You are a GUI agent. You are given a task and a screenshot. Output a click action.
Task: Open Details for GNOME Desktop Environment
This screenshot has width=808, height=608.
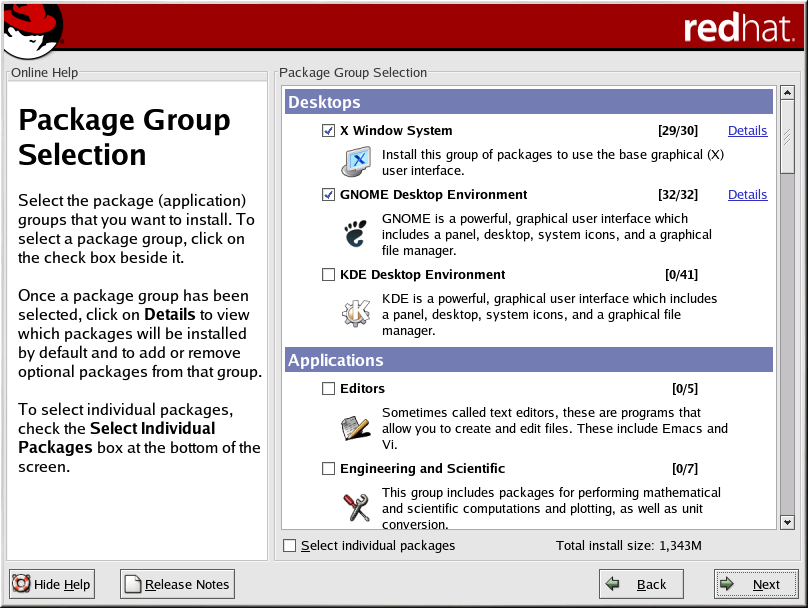(x=747, y=195)
